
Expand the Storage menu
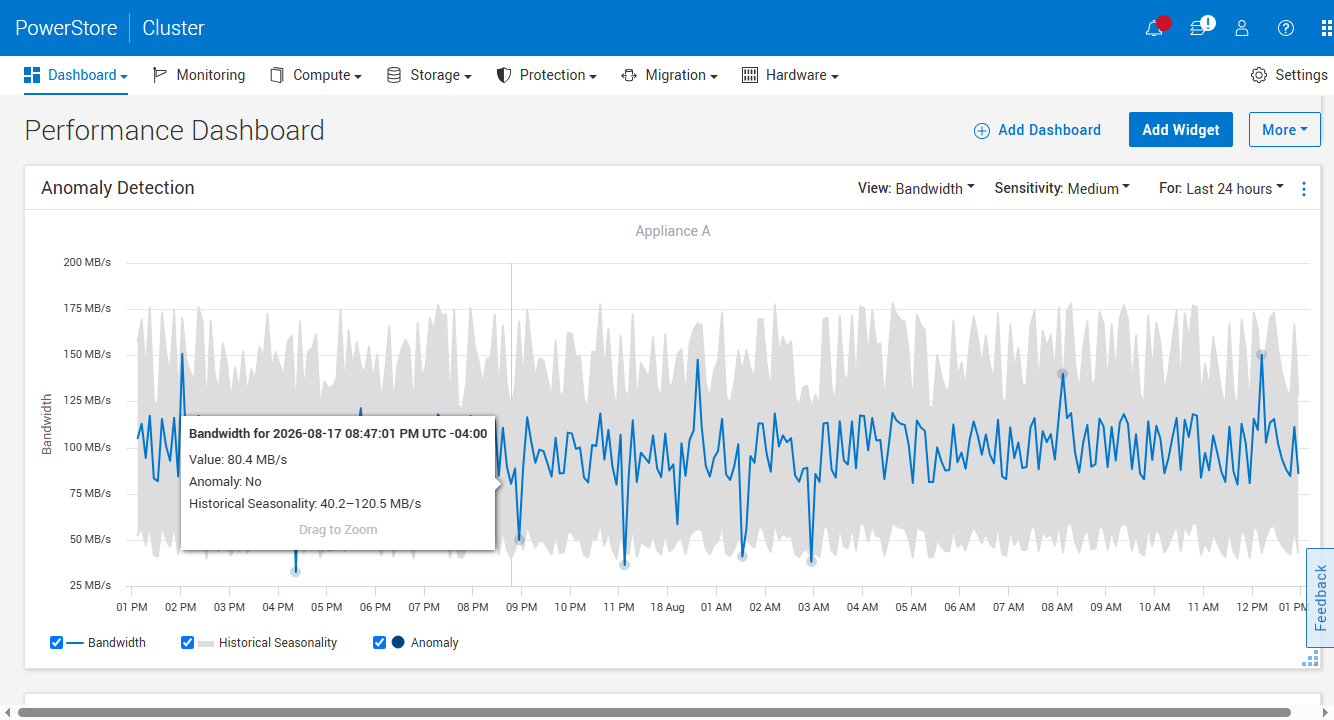(429, 75)
